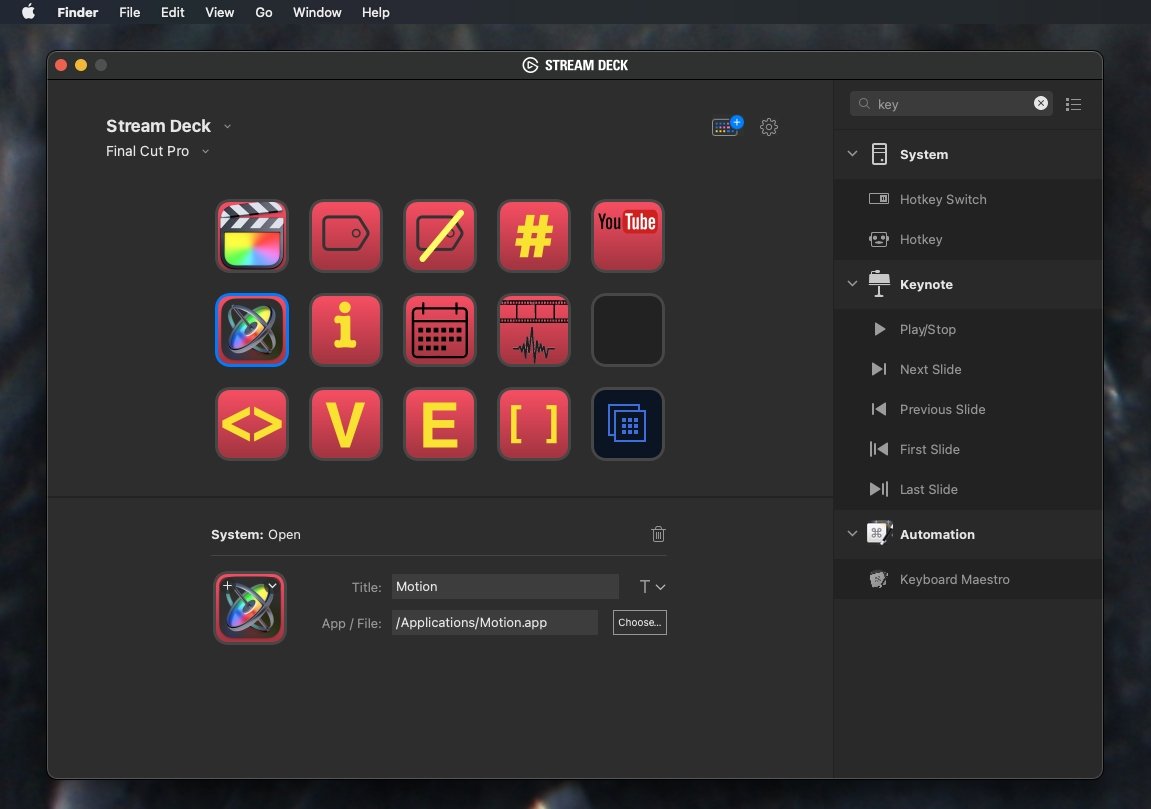Open the title text style dropdown

click(652, 587)
